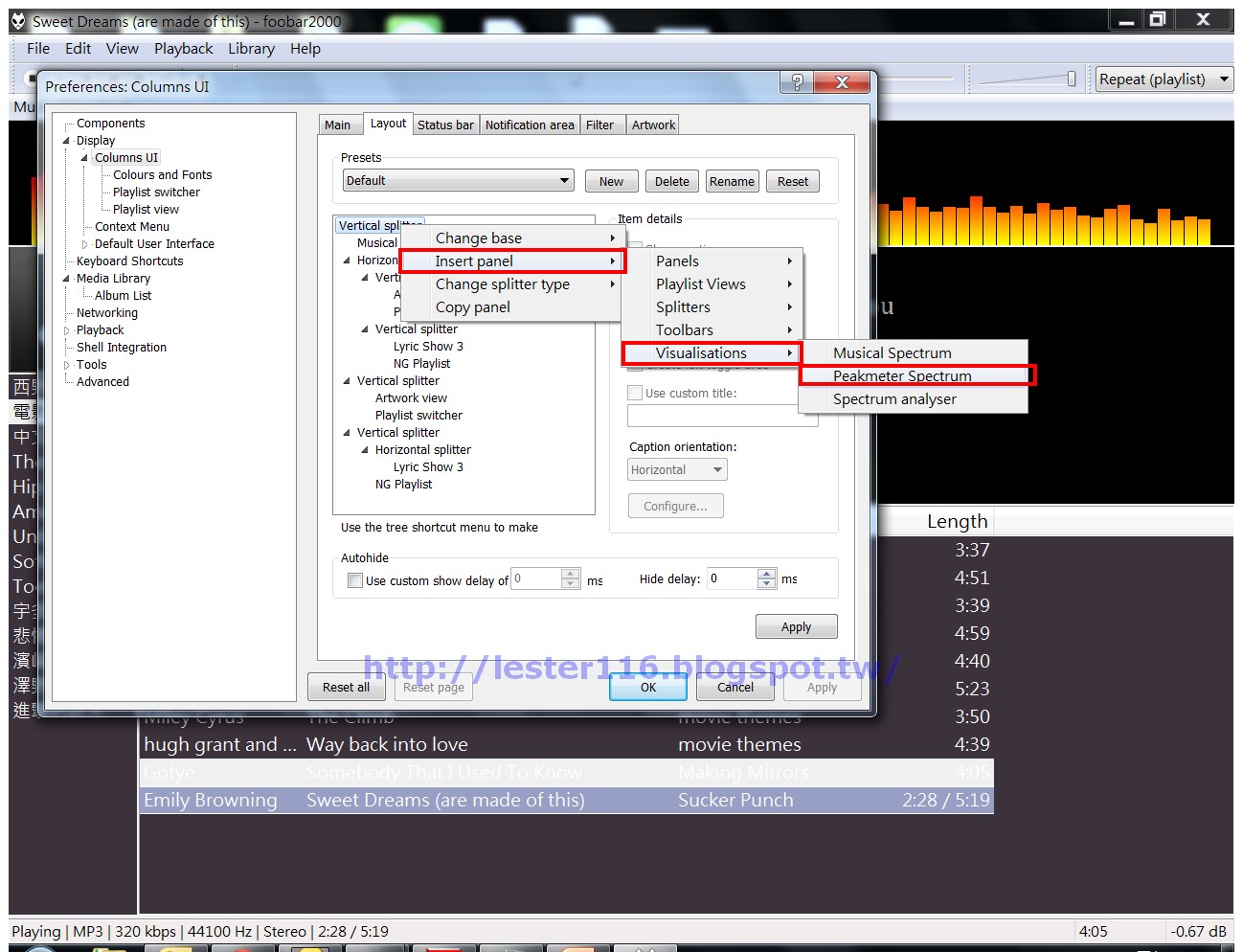Increase the custom show delay spinner value
The height and width of the screenshot is (952, 1243).
click(x=571, y=574)
